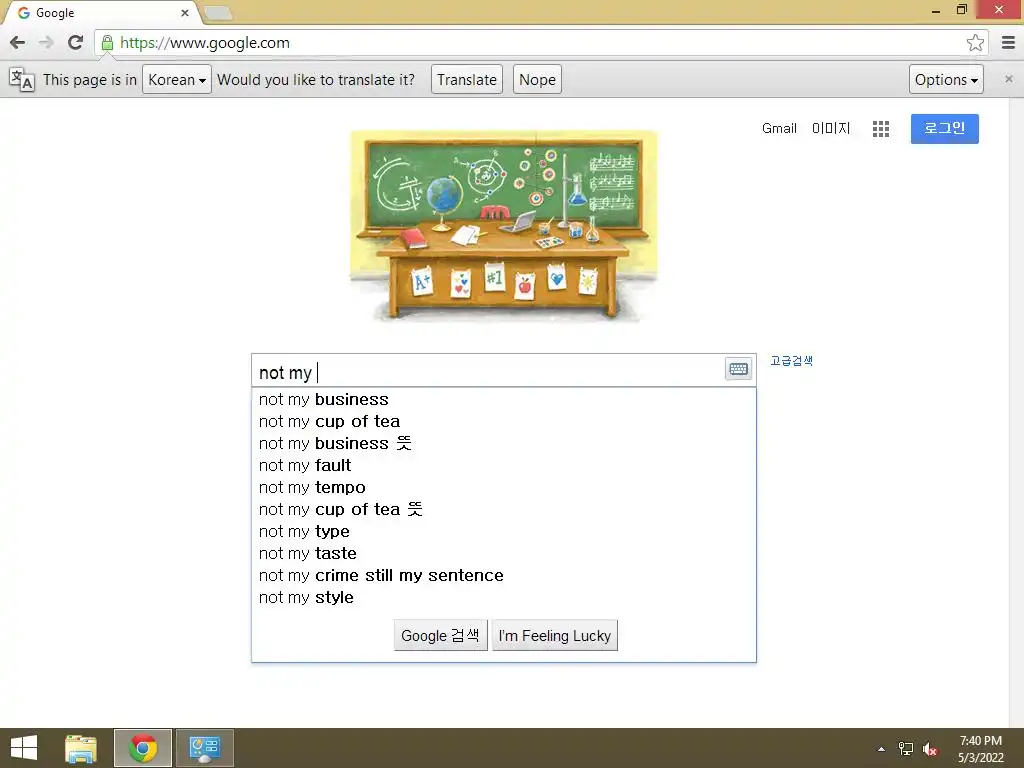Open the Chrome hamburger menu

[1008, 42]
